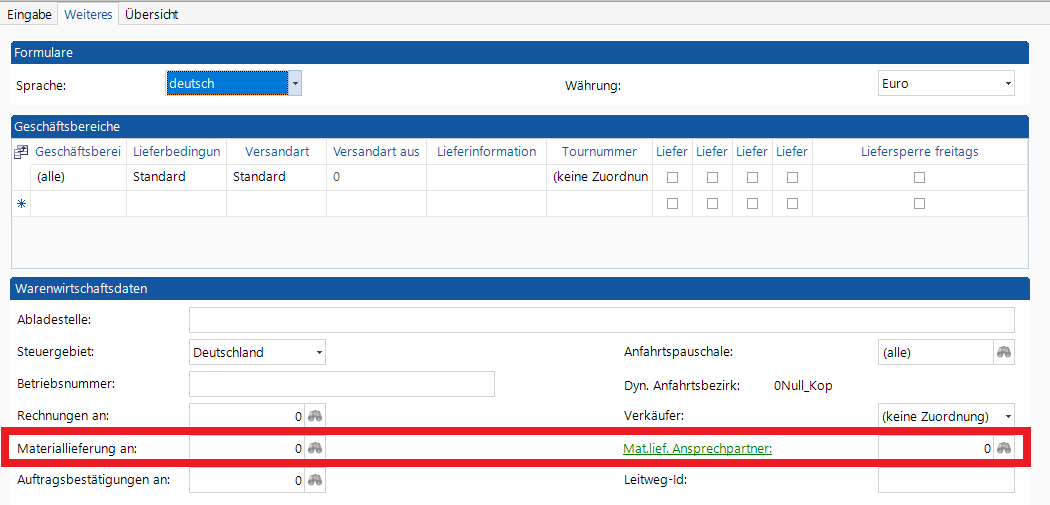Click grid selector icon in Geschäftsbereiche table

click(21, 152)
